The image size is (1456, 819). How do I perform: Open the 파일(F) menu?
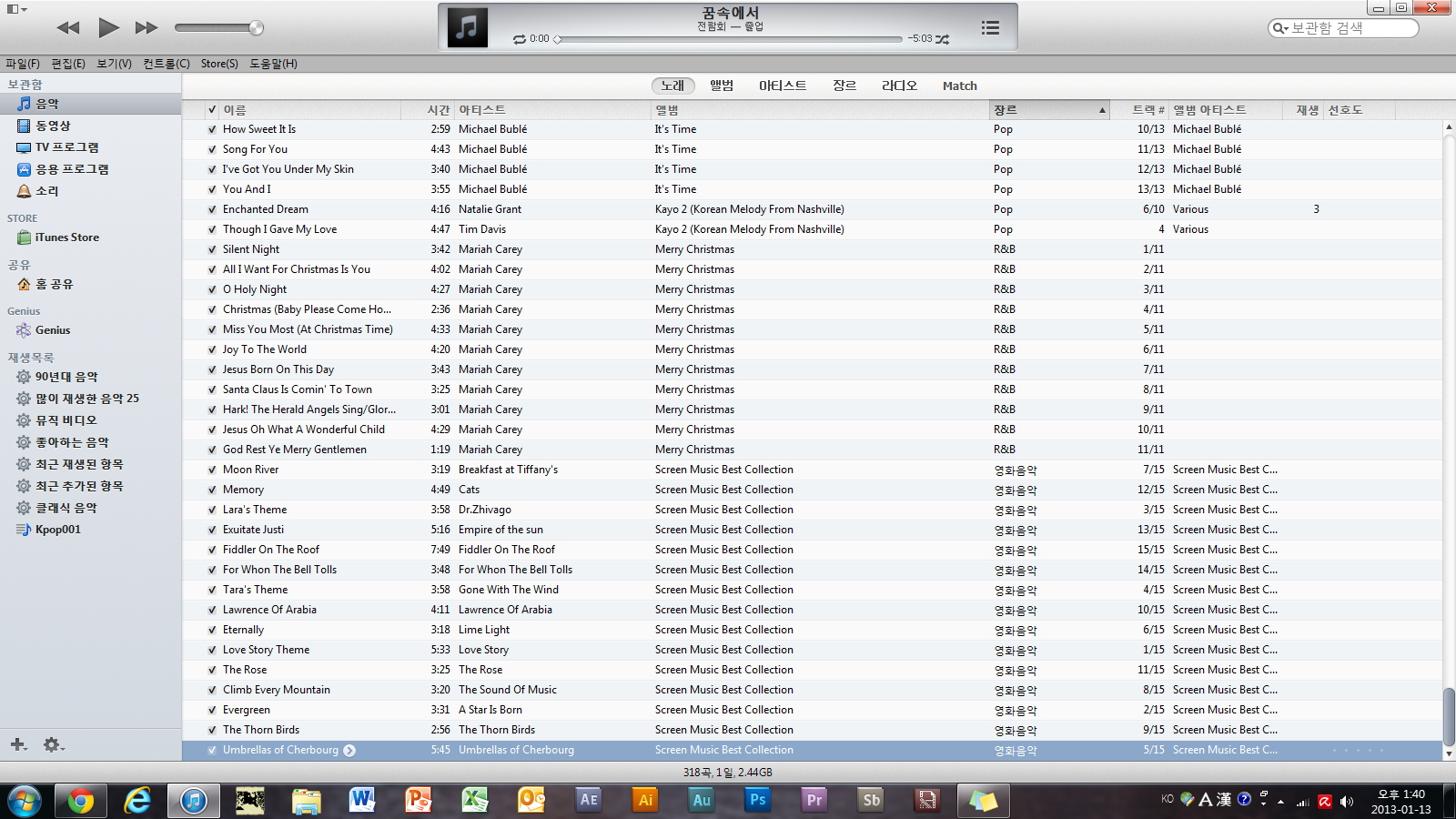pyautogui.click(x=23, y=64)
